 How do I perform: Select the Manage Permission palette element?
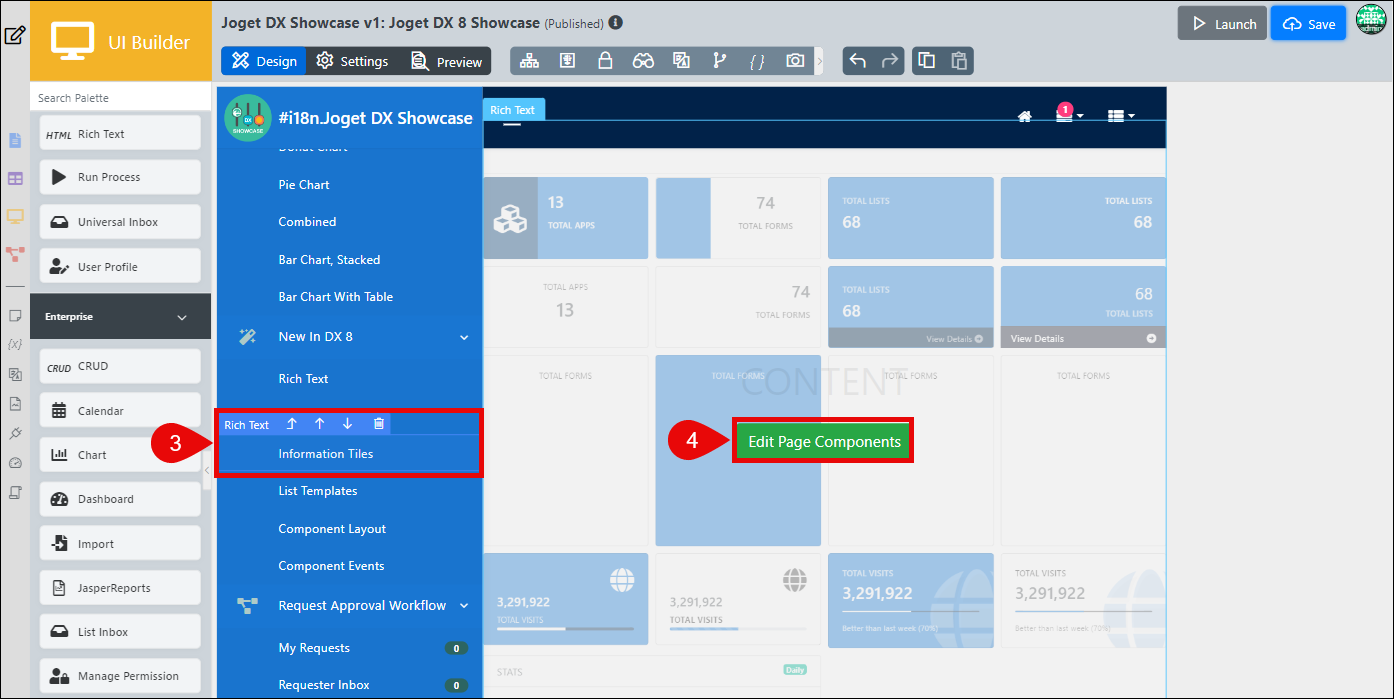120,676
